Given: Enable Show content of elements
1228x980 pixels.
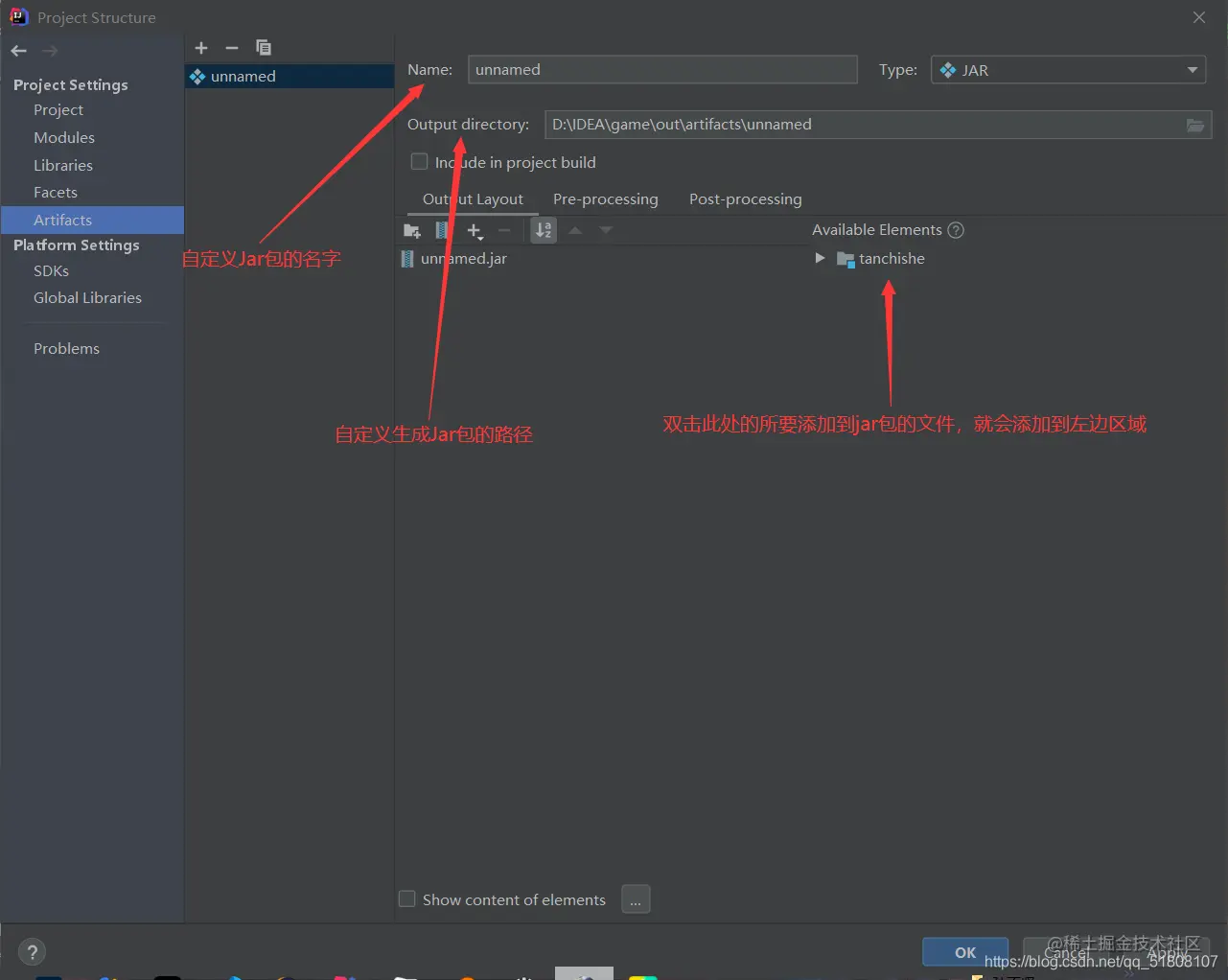Looking at the screenshot, I should [x=407, y=899].
